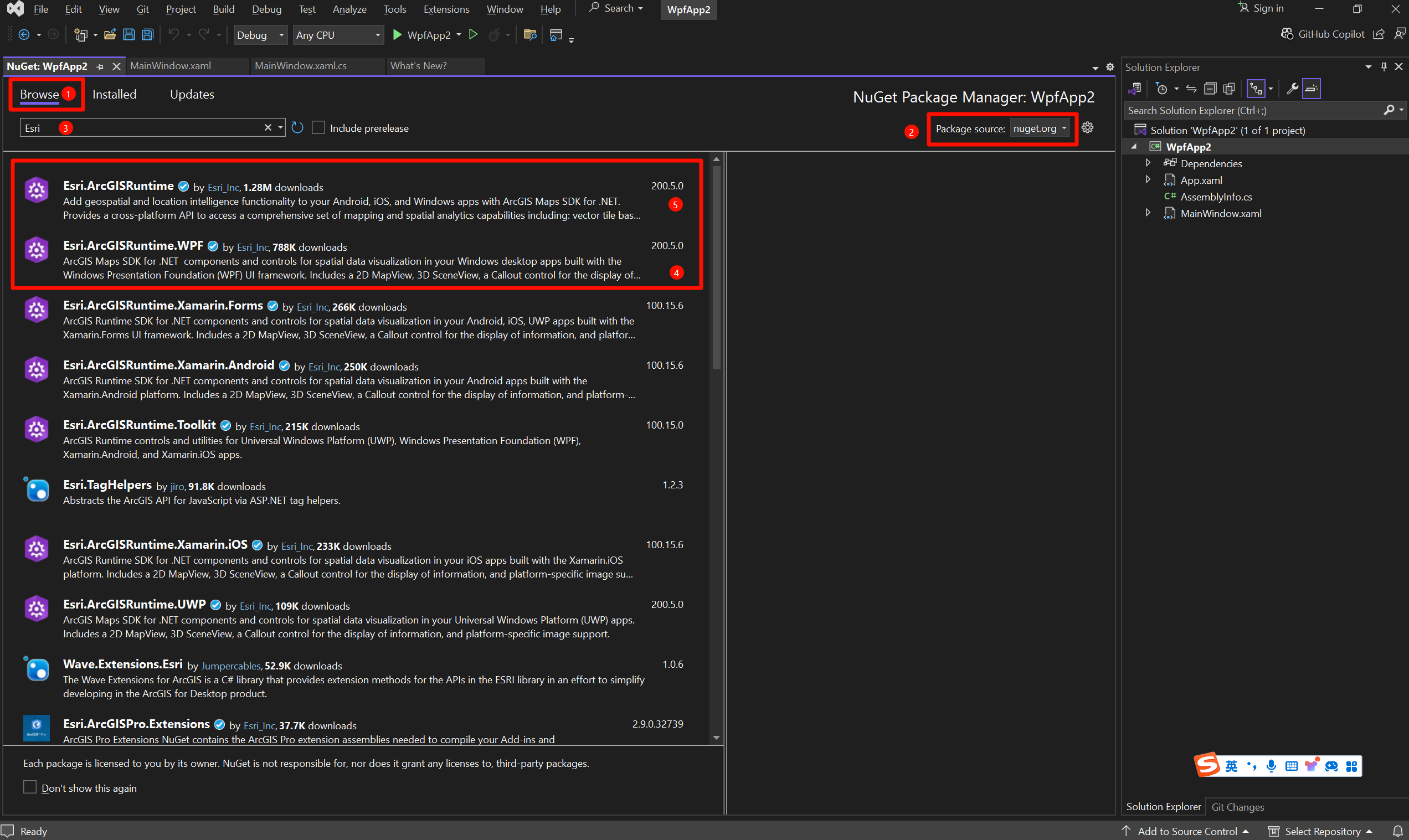
Task: Click the Show All Files icon
Action: point(1228,88)
